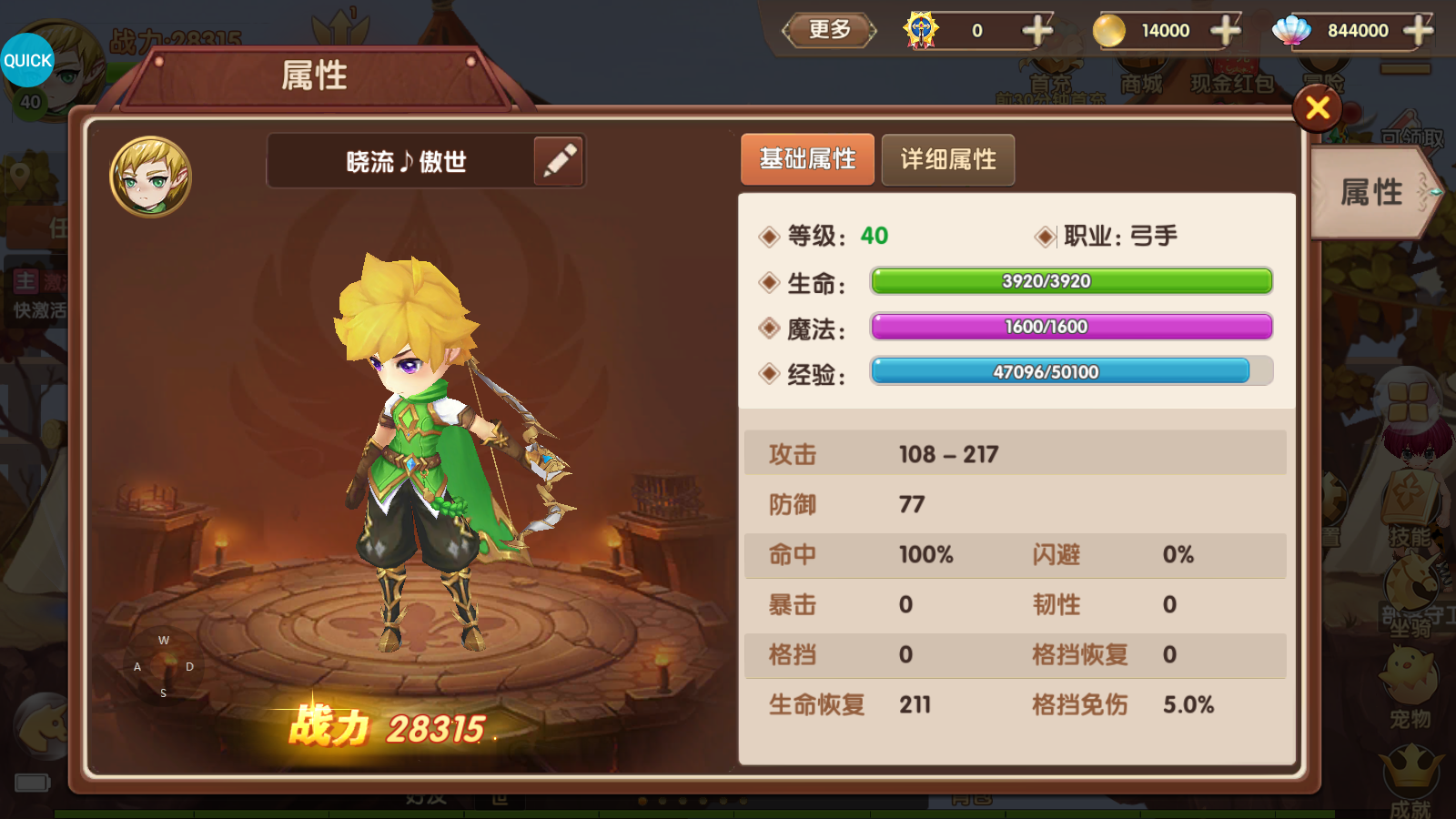Click the purple 魔法 mana bar
The height and width of the screenshot is (819, 1456).
1071,327
